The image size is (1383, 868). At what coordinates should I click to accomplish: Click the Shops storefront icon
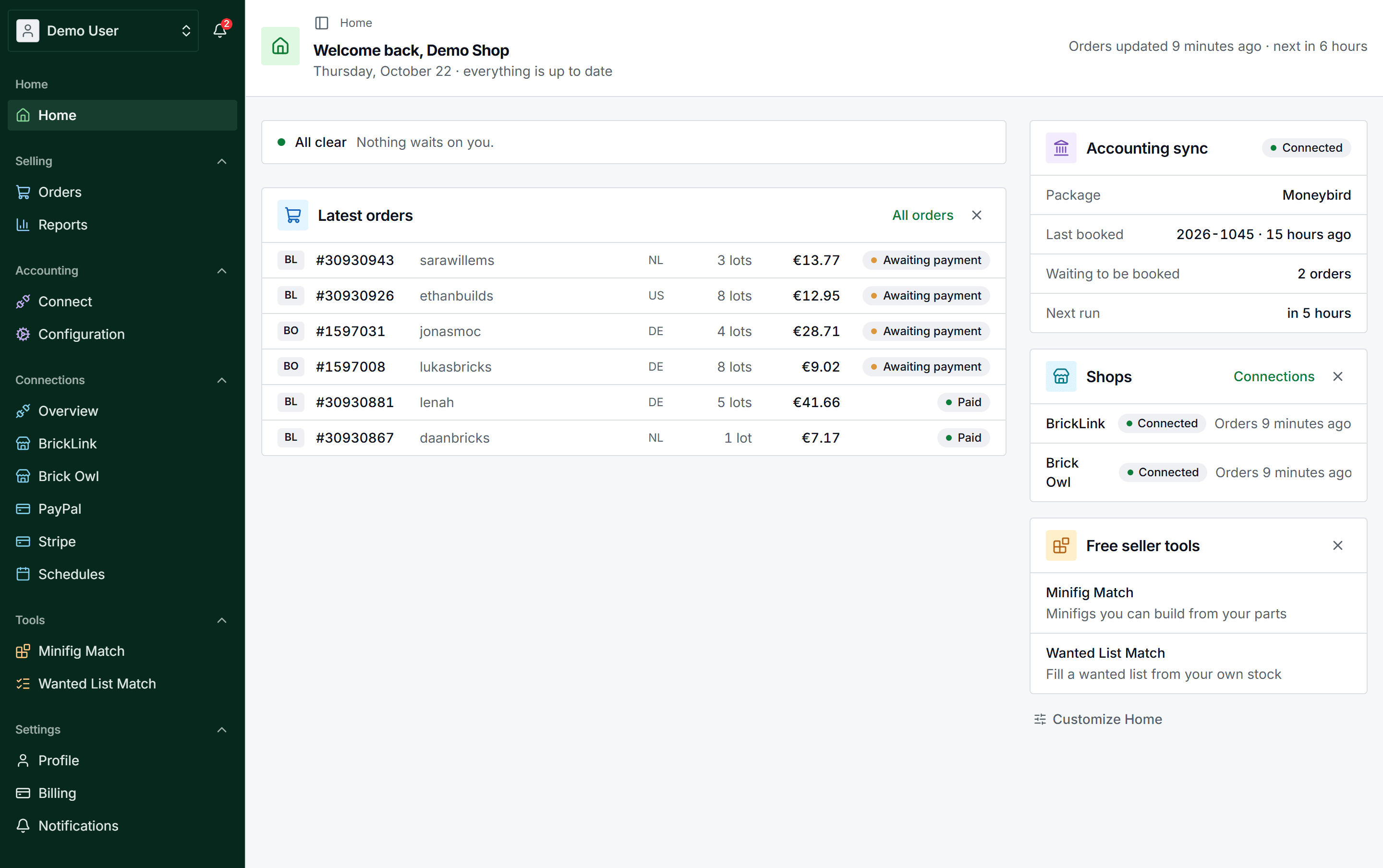(x=1061, y=376)
